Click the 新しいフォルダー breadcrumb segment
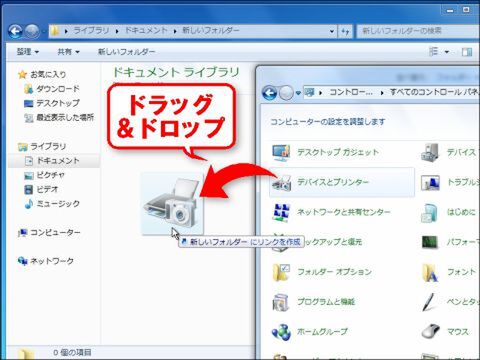The image size is (480, 360). (211, 31)
